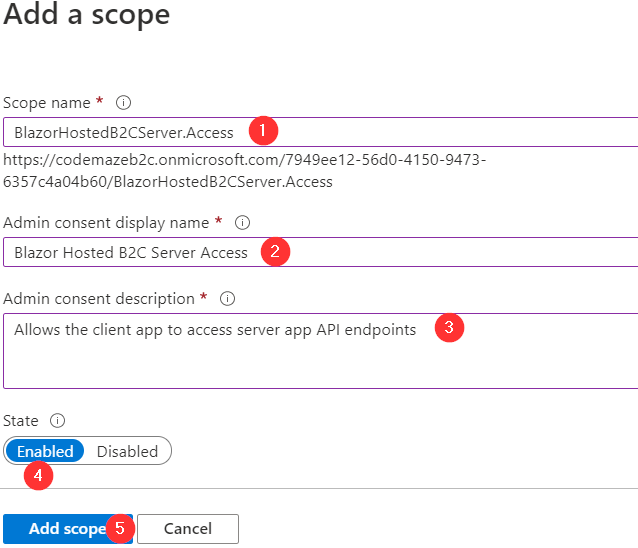Click the info icon beside State label
Screen dimensions: 638x548
57,421
